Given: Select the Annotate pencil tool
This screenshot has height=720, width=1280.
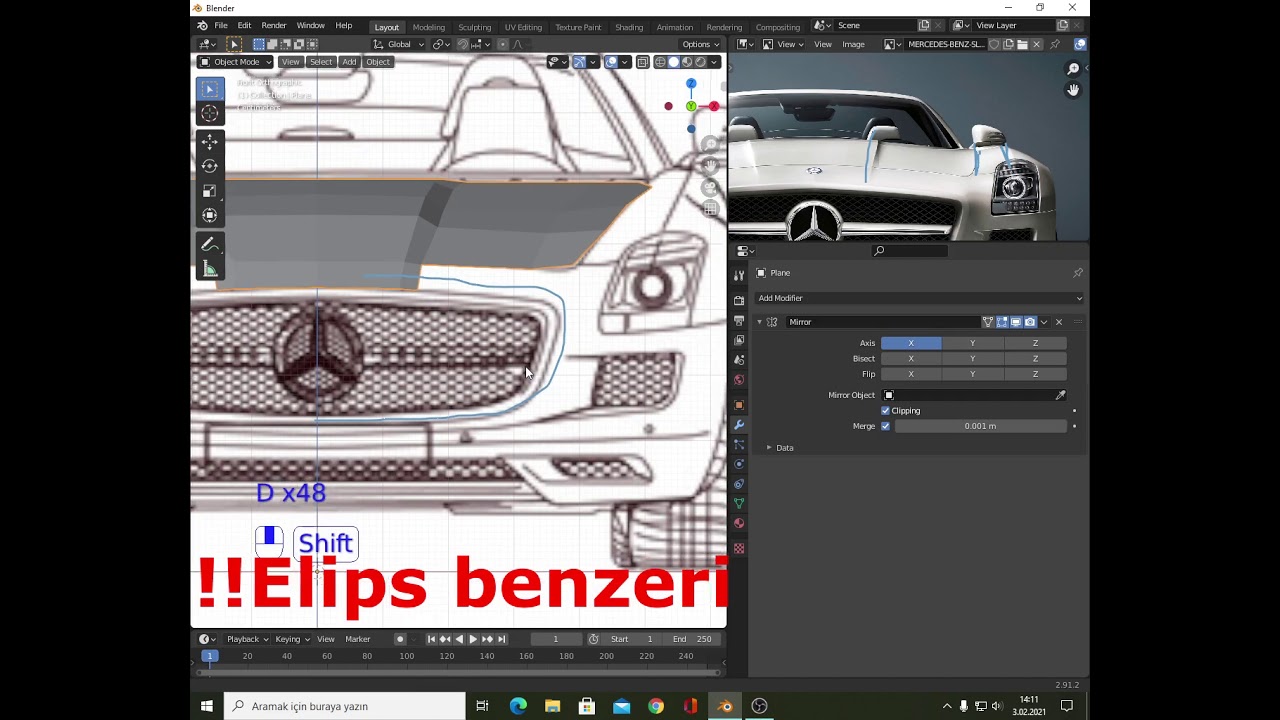Looking at the screenshot, I should click(210, 245).
